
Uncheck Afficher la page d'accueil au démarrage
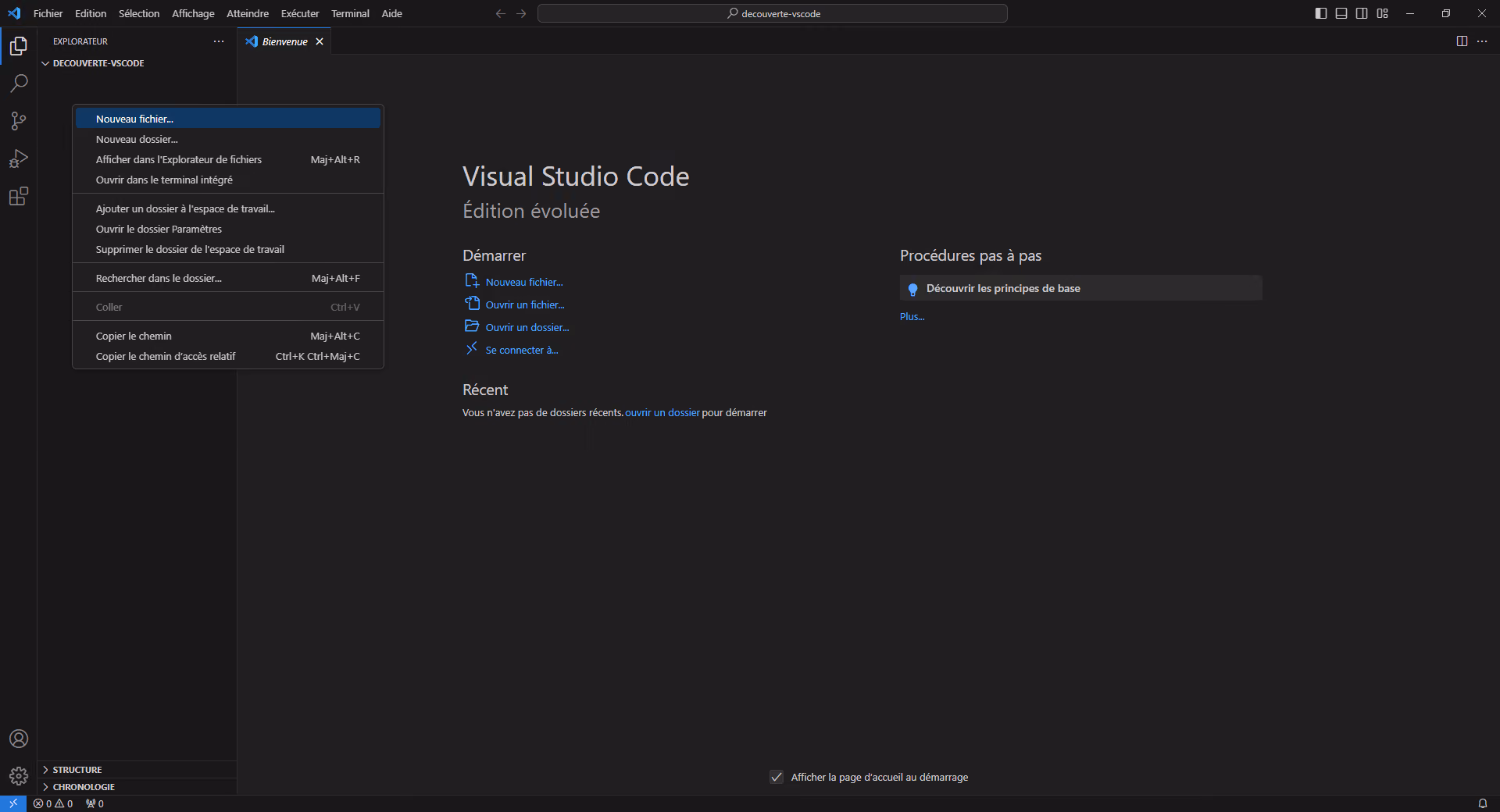[x=777, y=777]
